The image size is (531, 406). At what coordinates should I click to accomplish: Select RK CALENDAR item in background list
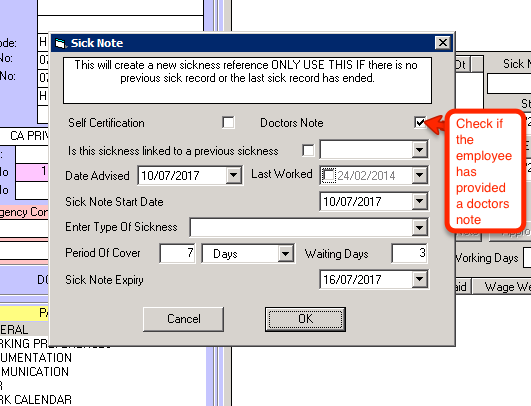click(x=36, y=400)
